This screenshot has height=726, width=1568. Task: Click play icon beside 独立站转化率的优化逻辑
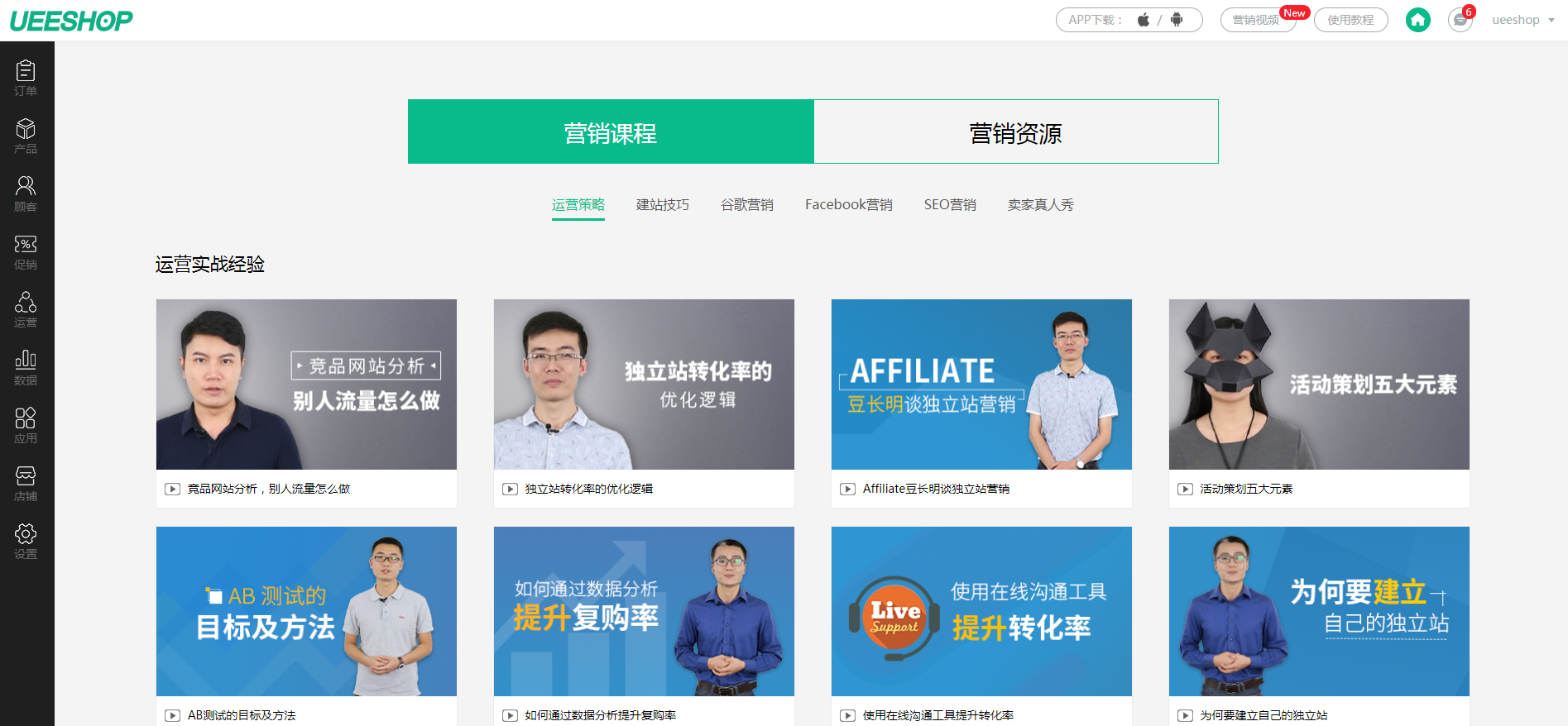(x=511, y=489)
